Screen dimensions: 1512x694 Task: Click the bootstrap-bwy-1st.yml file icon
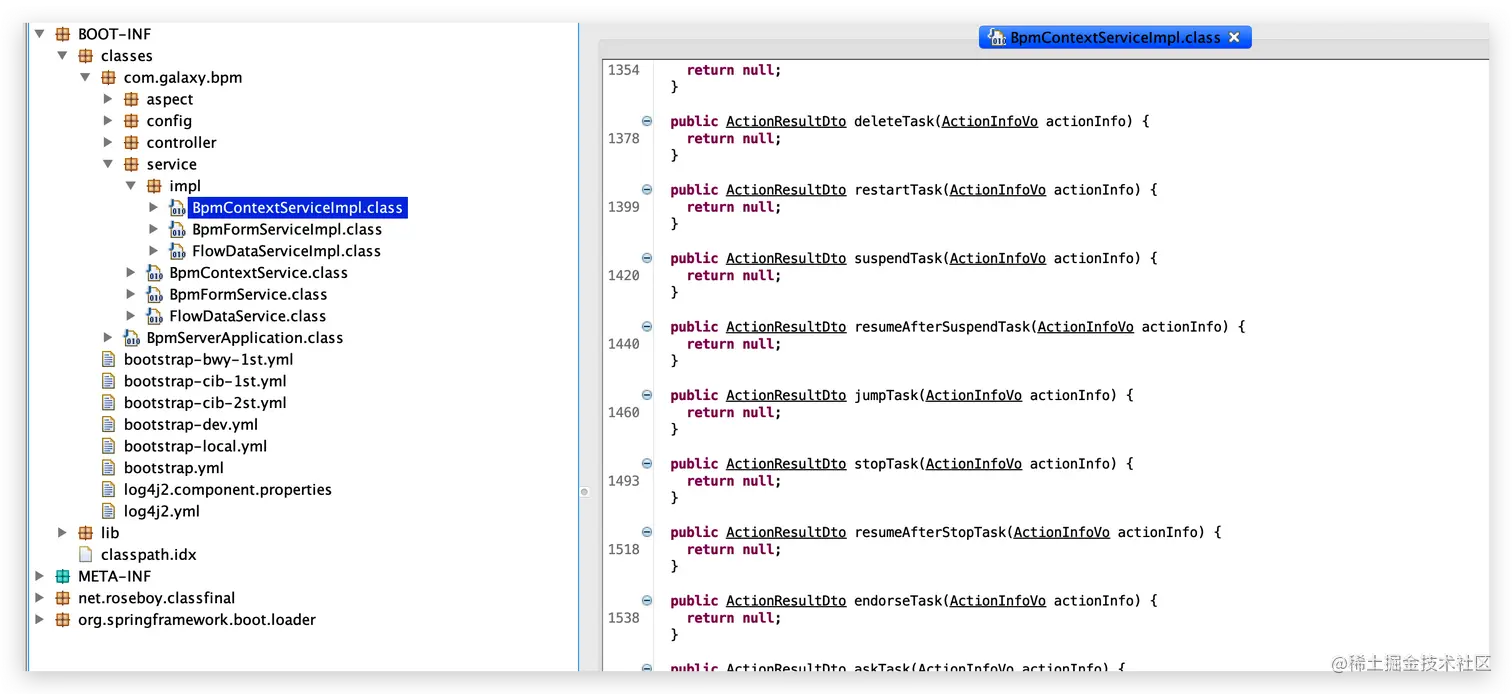(109, 360)
